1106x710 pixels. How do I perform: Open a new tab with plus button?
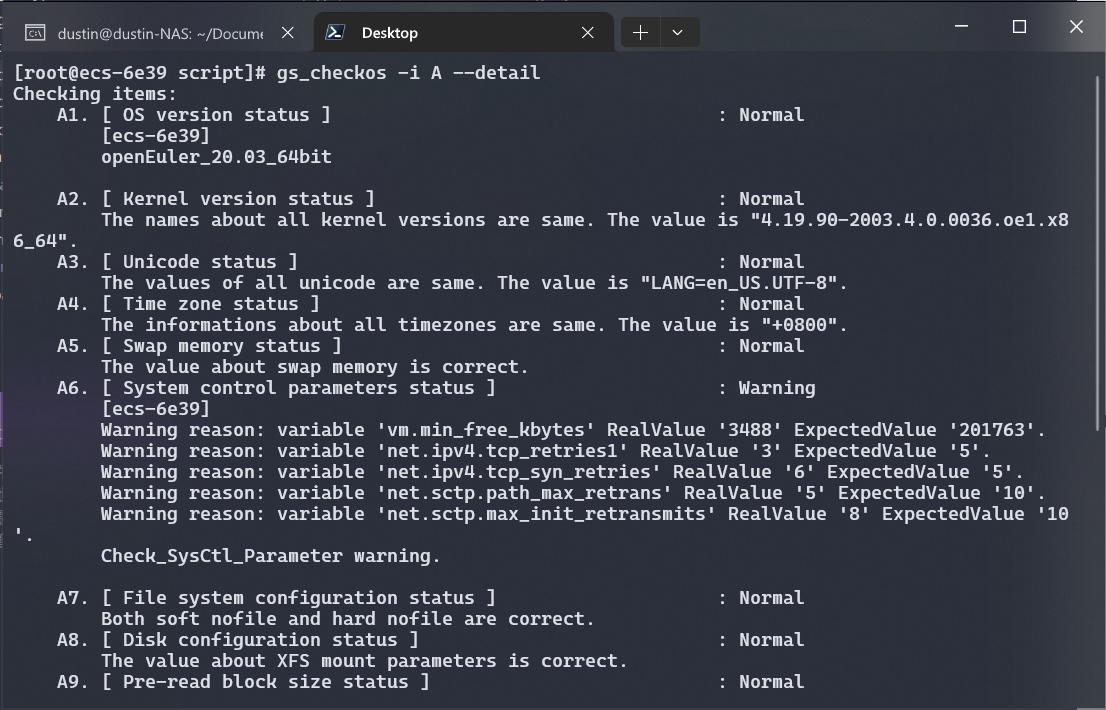(640, 33)
